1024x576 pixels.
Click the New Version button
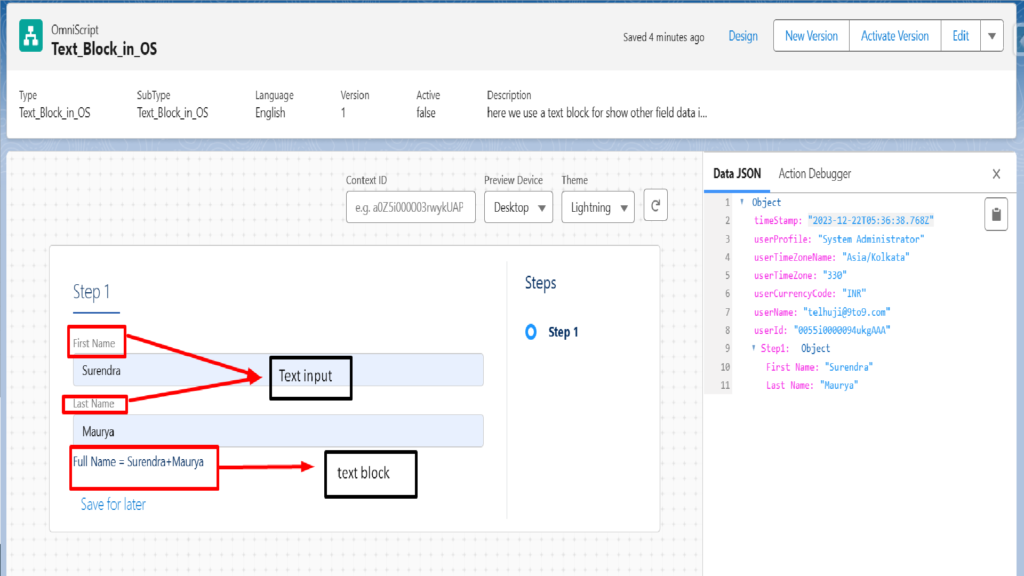click(x=811, y=36)
